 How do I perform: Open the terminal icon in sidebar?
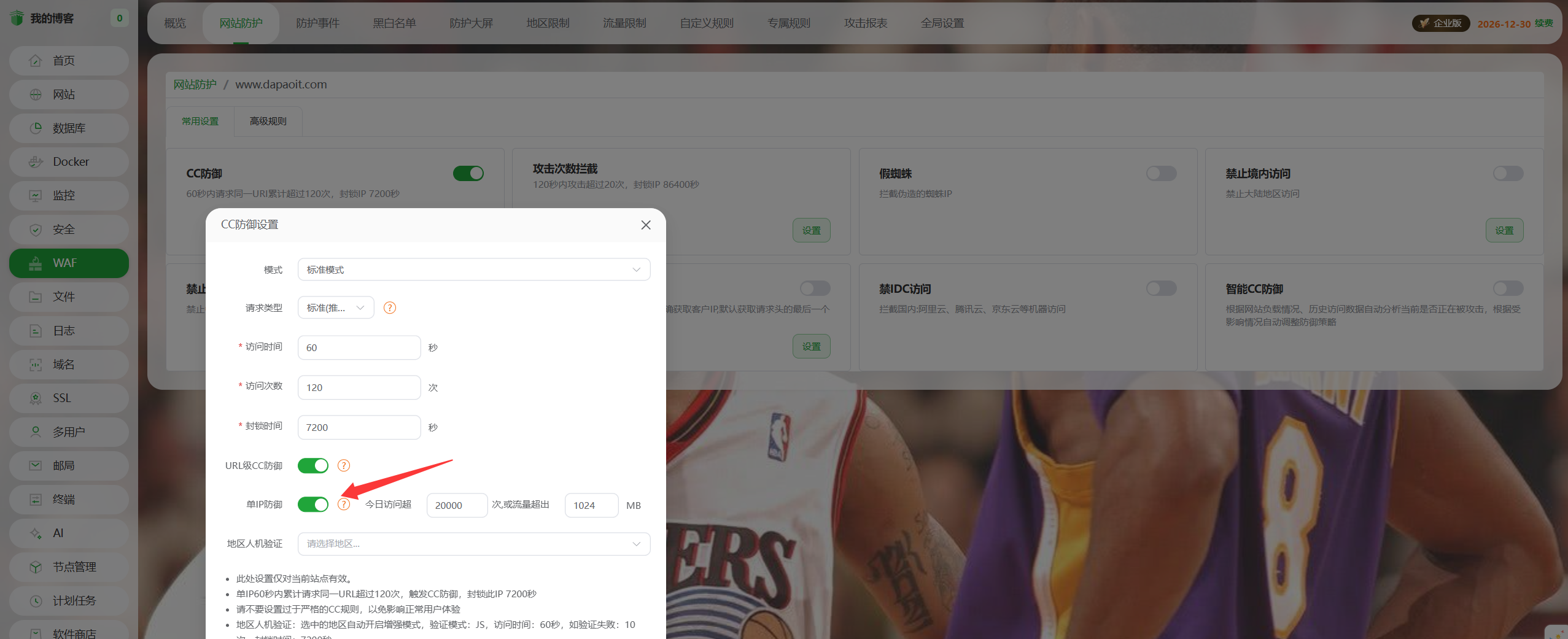tap(36, 500)
